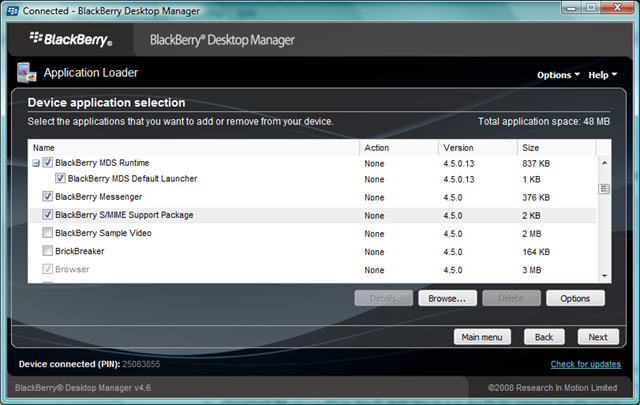Uncheck BlackBerry Messenger checkbox
640x405 pixels.
point(48,196)
